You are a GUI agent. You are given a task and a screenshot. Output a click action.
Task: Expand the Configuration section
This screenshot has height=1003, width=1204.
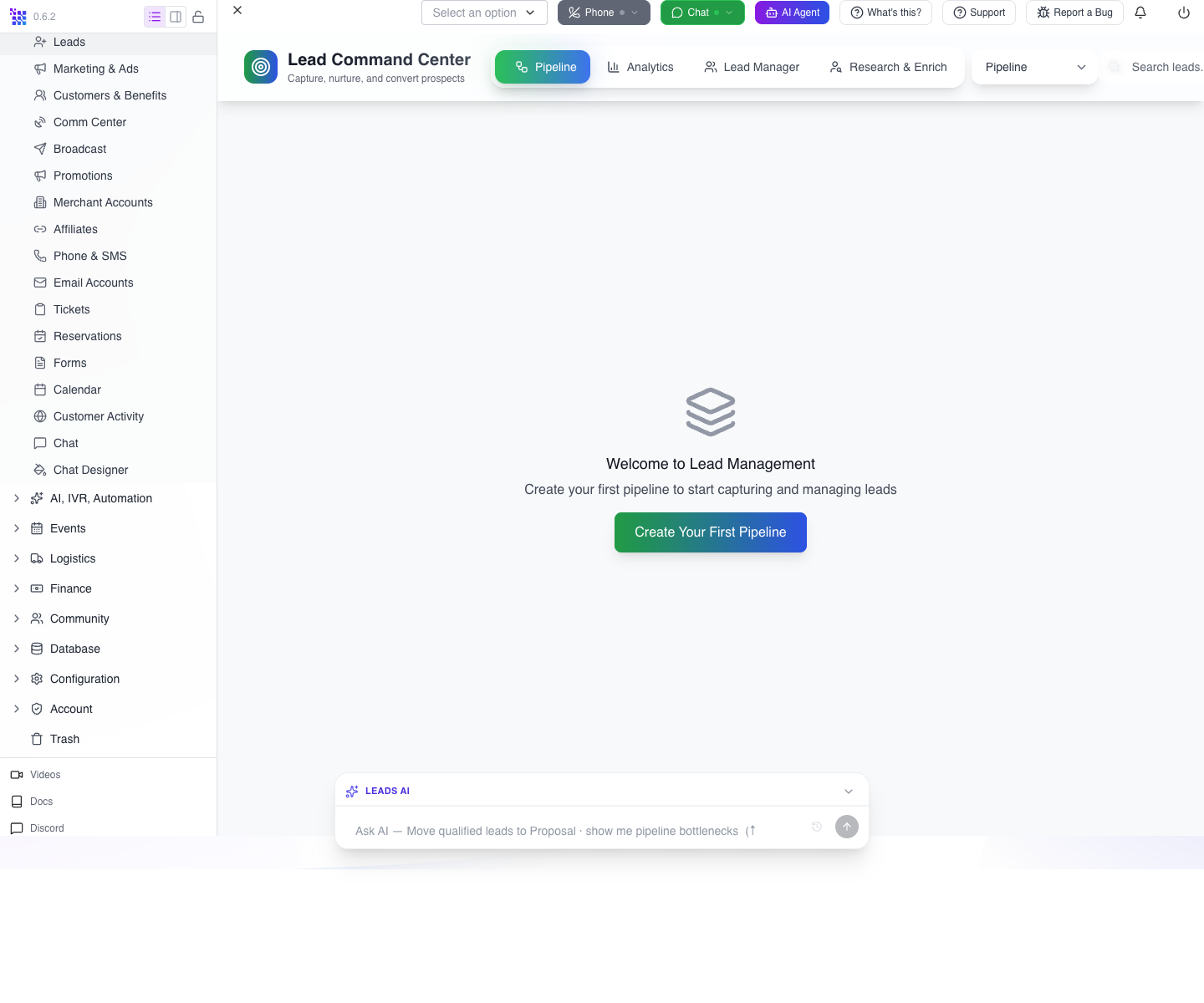[17, 679]
